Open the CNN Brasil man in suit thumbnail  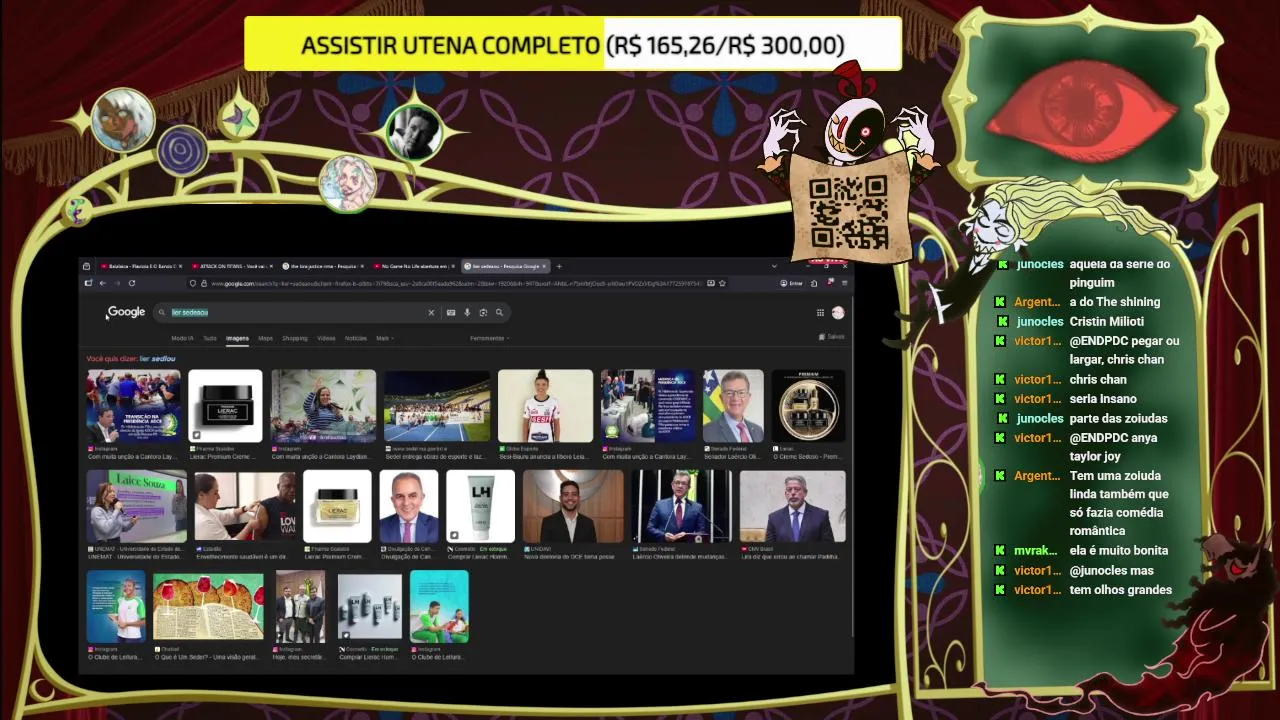point(792,506)
